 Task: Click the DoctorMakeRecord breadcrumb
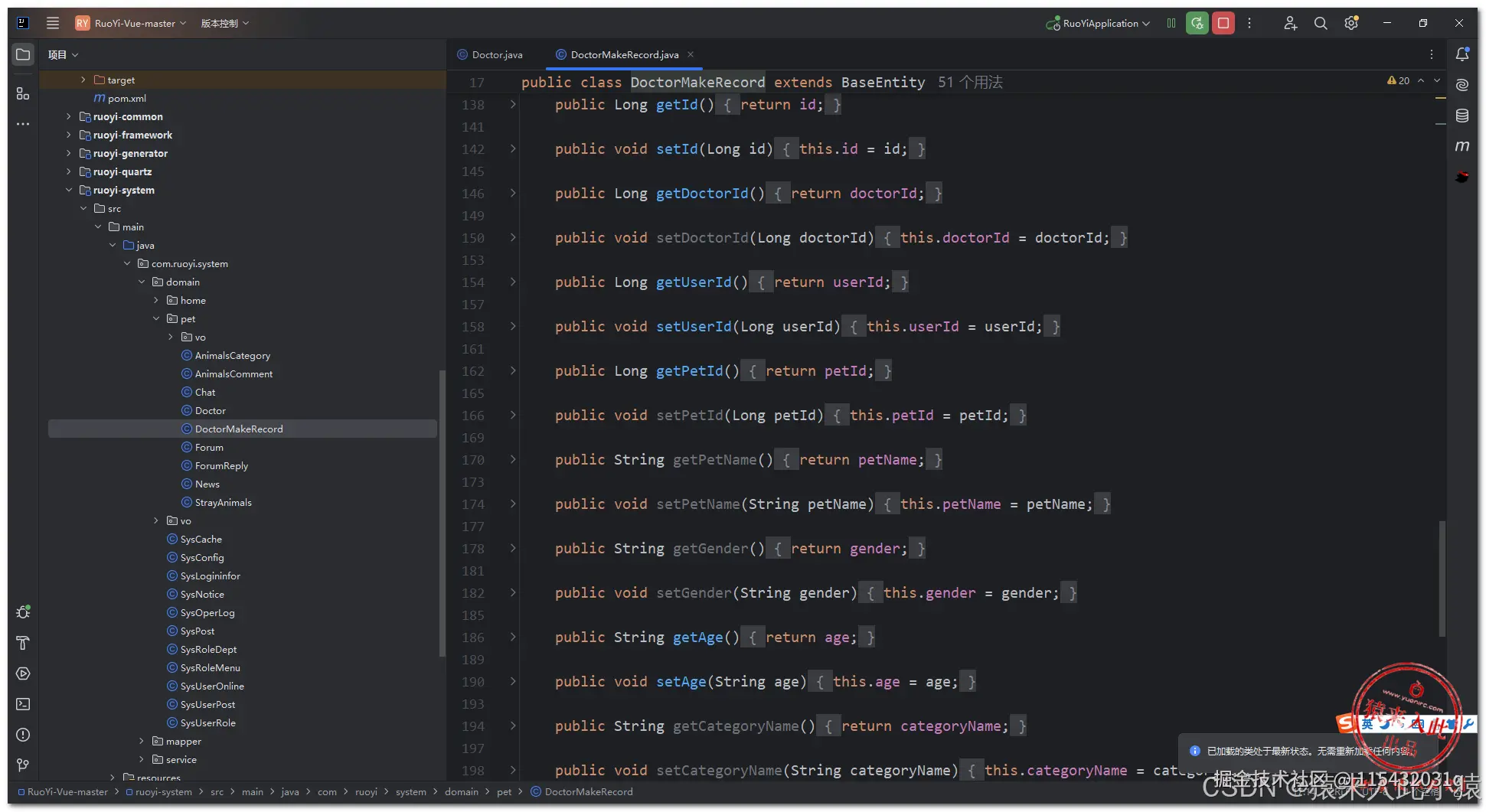[583, 791]
